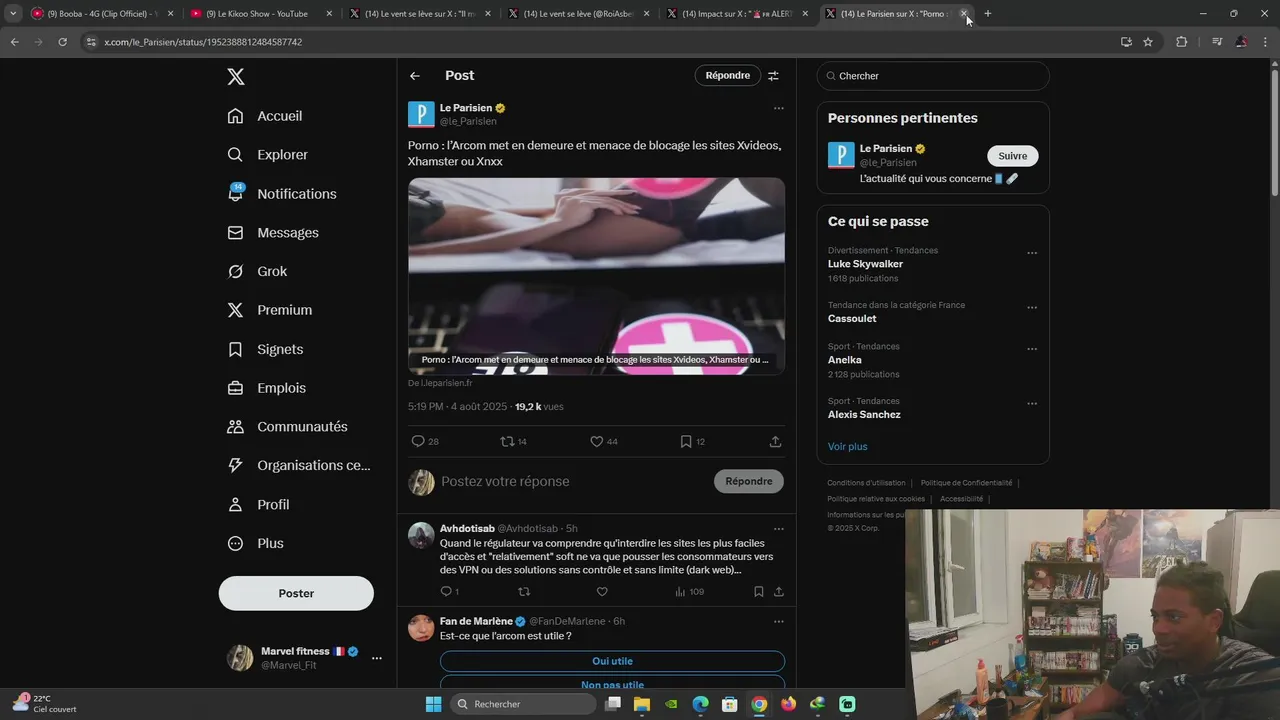Open more options on Avhdotisab's comment
This screenshot has width=1280, height=720.
point(778,529)
